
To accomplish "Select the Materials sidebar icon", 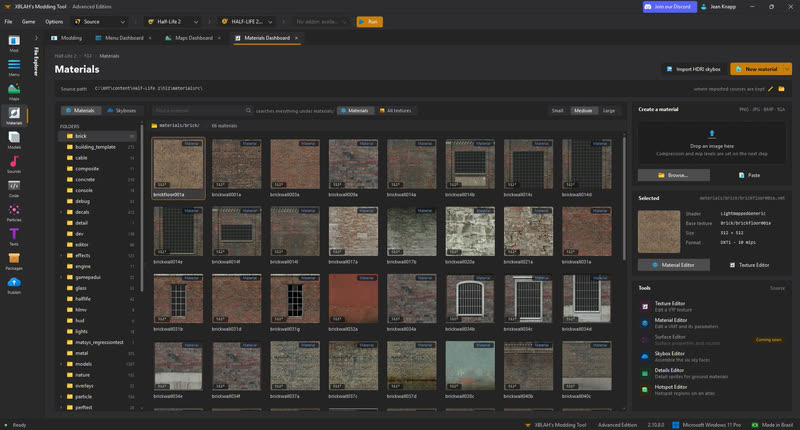I will [14, 116].
